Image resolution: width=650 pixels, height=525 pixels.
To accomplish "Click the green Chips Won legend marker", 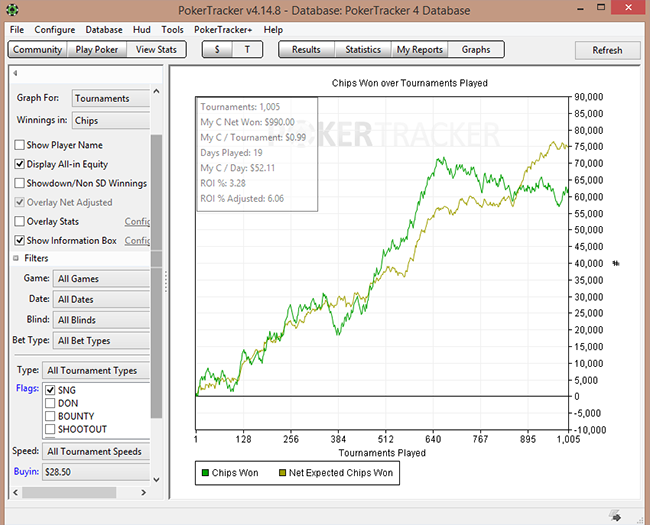I will tap(203, 473).
